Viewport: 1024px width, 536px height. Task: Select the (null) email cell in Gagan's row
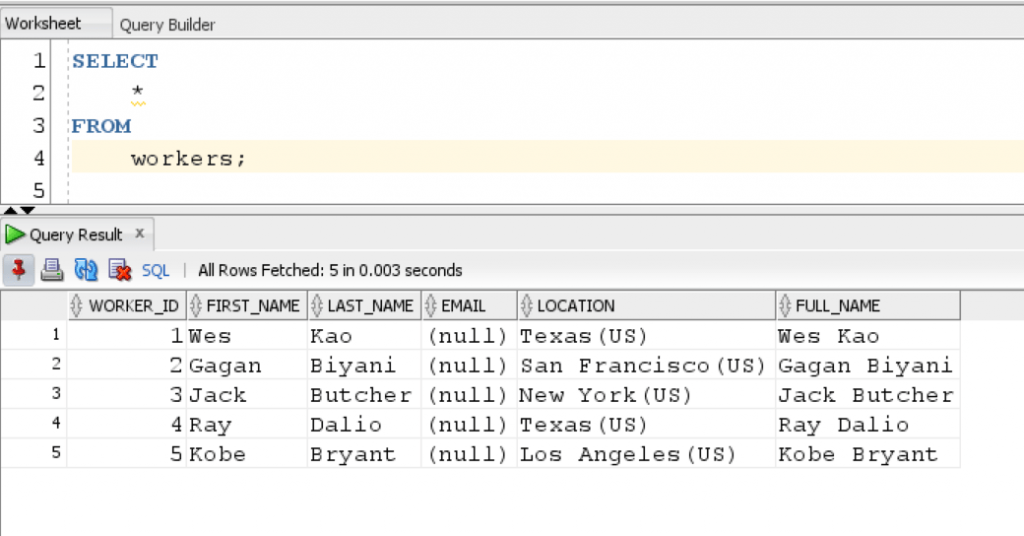pyautogui.click(x=470, y=365)
